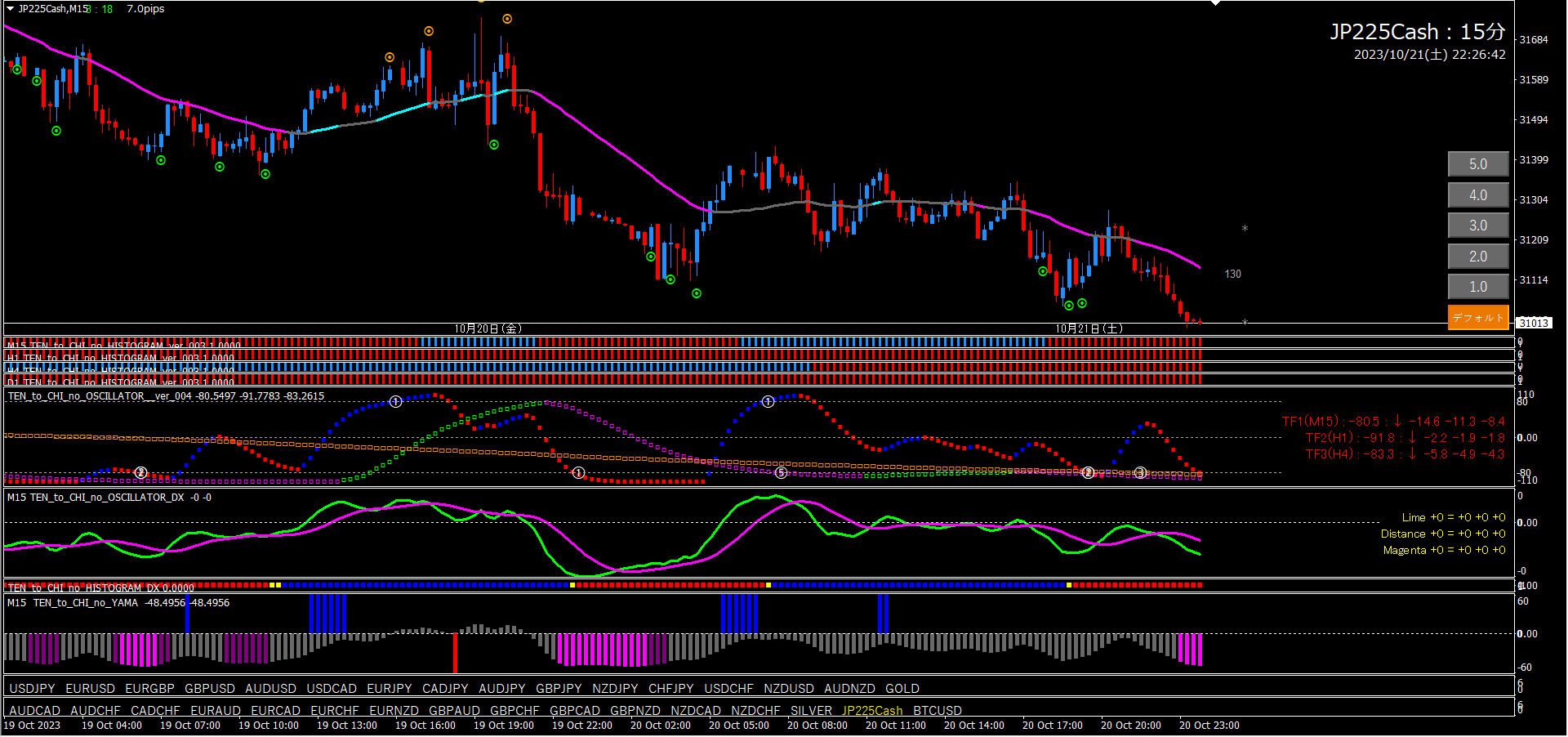Switch chart to EURGBP symbol
1568x737 pixels.
[x=149, y=689]
